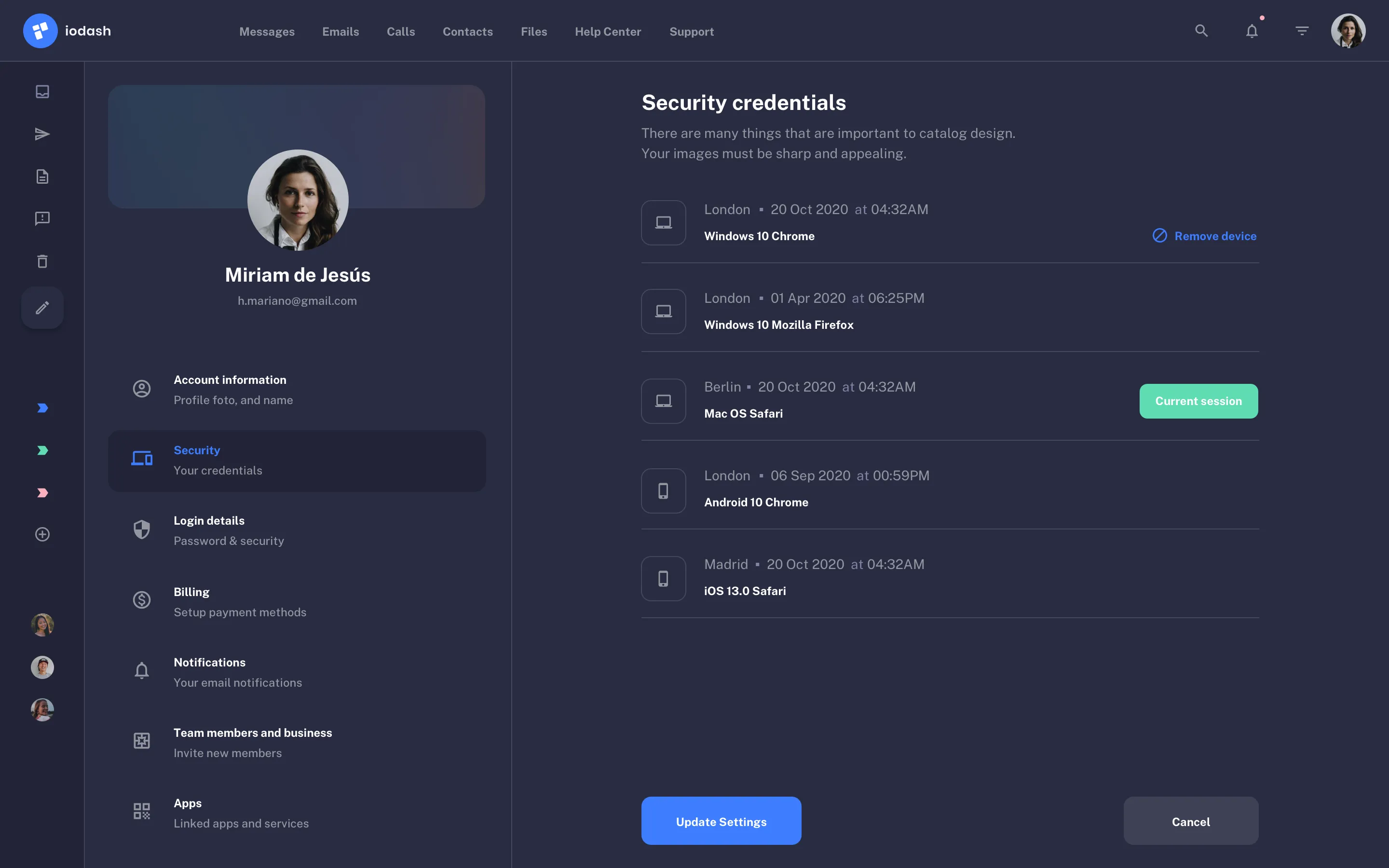Image resolution: width=1389 pixels, height=868 pixels.
Task: Select the green tag marker in the sidebar
Action: click(42, 450)
